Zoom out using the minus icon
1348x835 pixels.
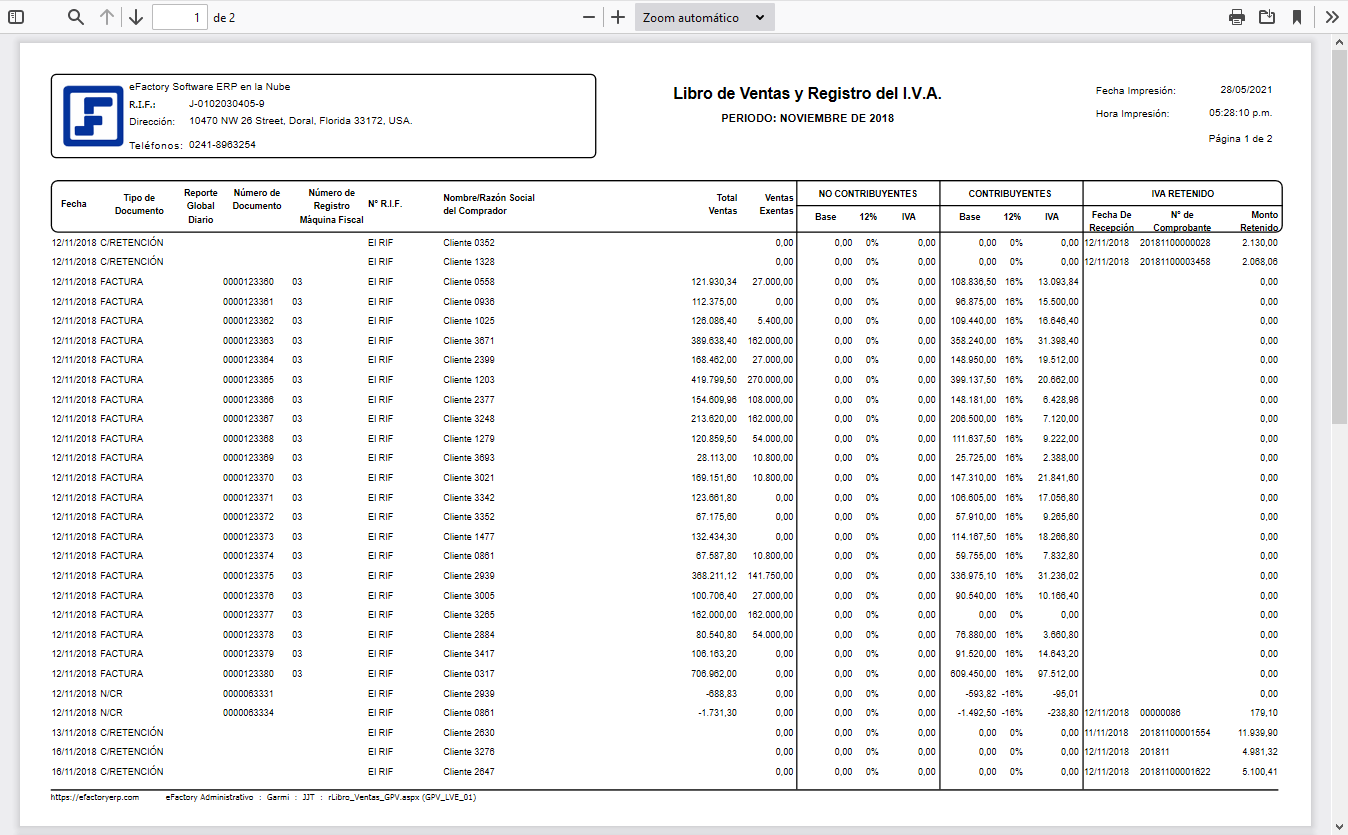click(x=590, y=16)
